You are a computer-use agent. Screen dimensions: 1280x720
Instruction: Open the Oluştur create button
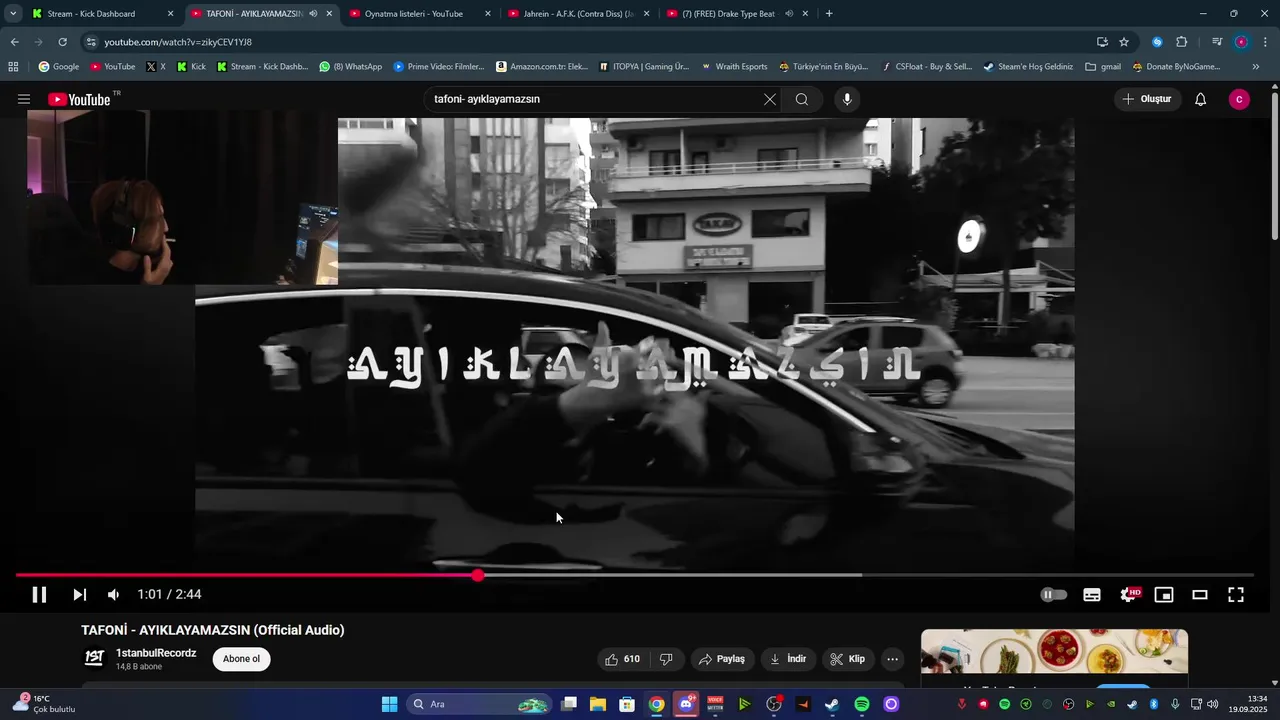point(1148,99)
